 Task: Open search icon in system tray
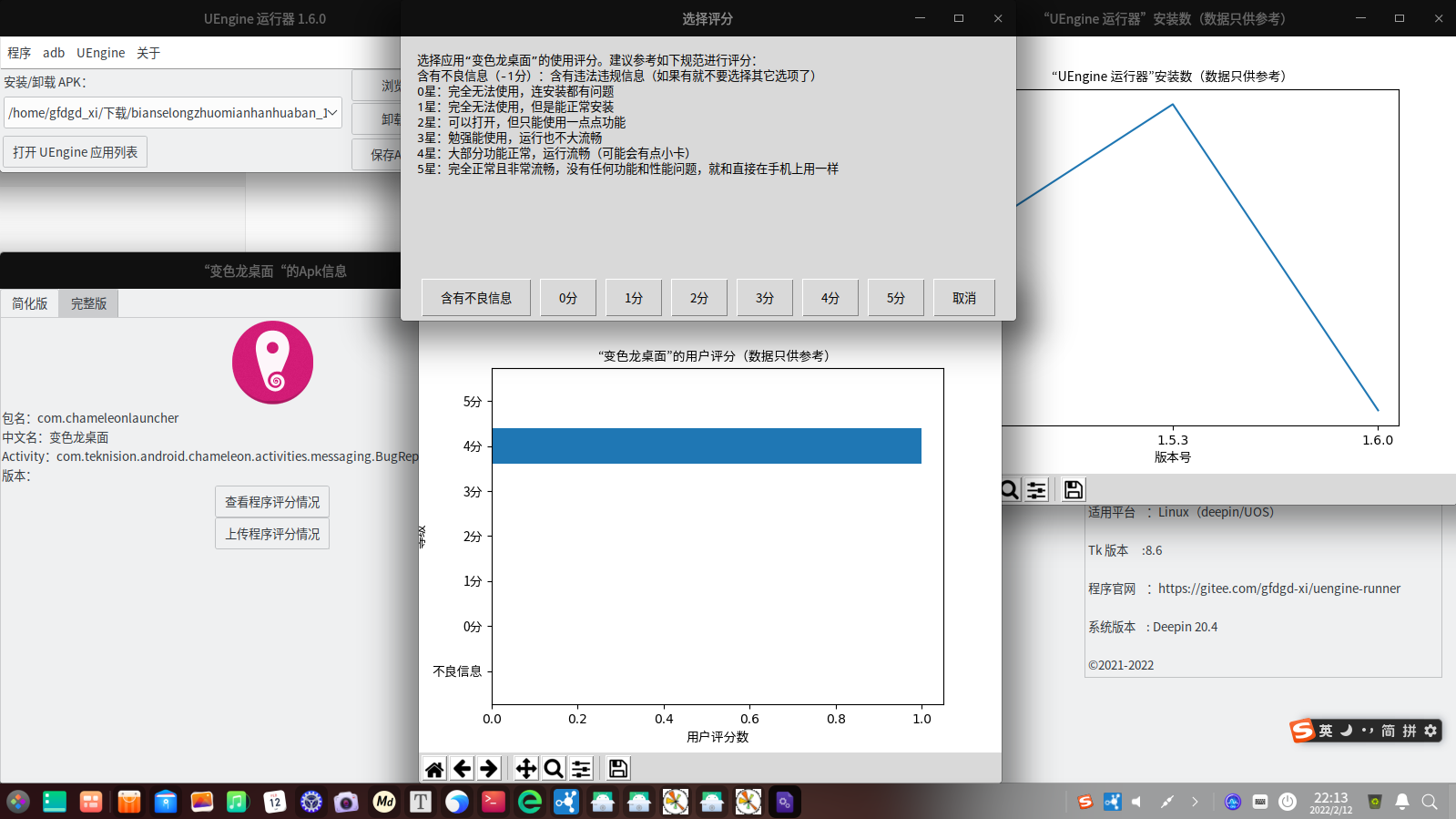pos(1430,802)
